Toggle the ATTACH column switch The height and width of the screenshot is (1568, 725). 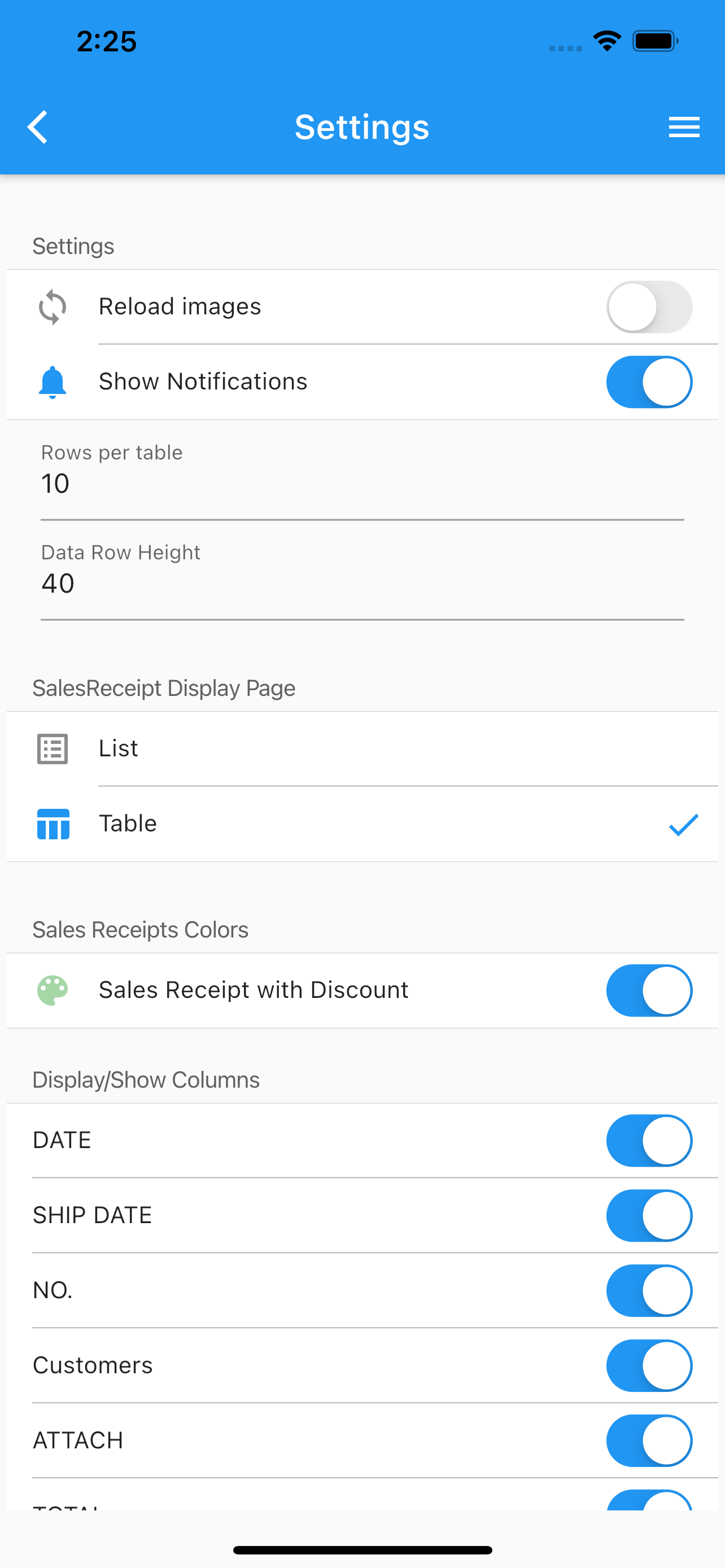(649, 1440)
